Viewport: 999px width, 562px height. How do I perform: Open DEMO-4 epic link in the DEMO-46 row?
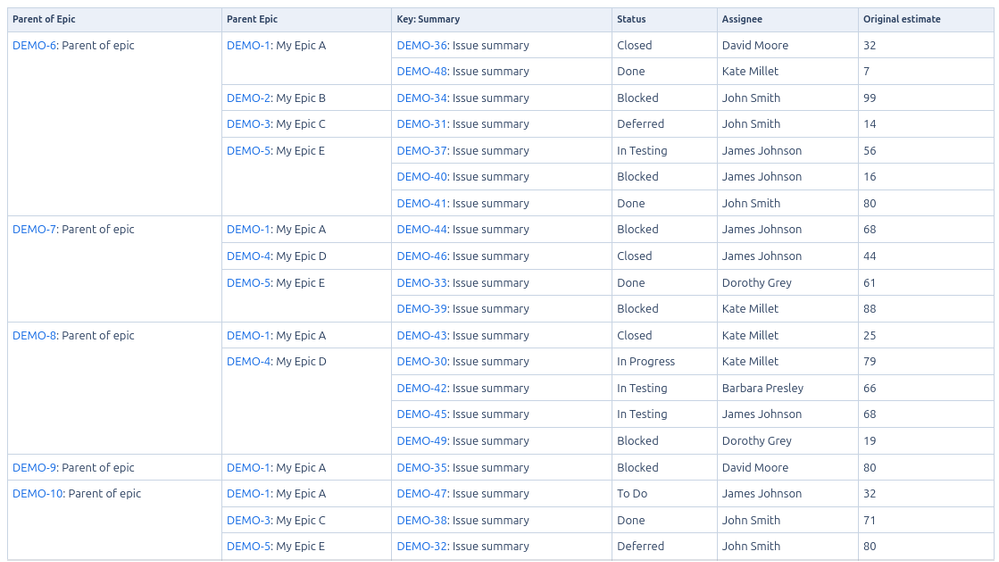coord(249,256)
